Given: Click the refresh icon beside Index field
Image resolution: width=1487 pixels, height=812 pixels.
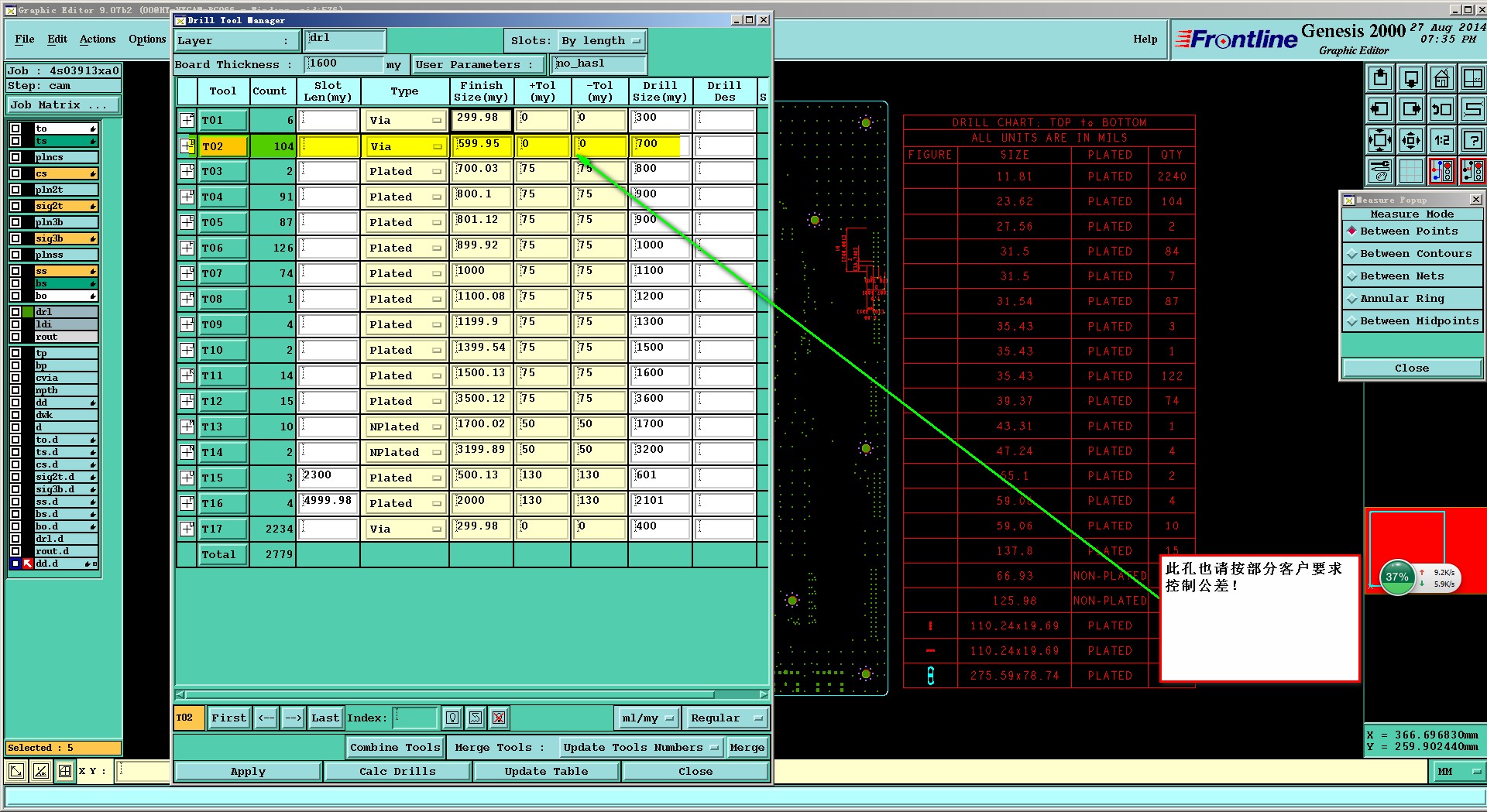Looking at the screenshot, I should [476, 718].
